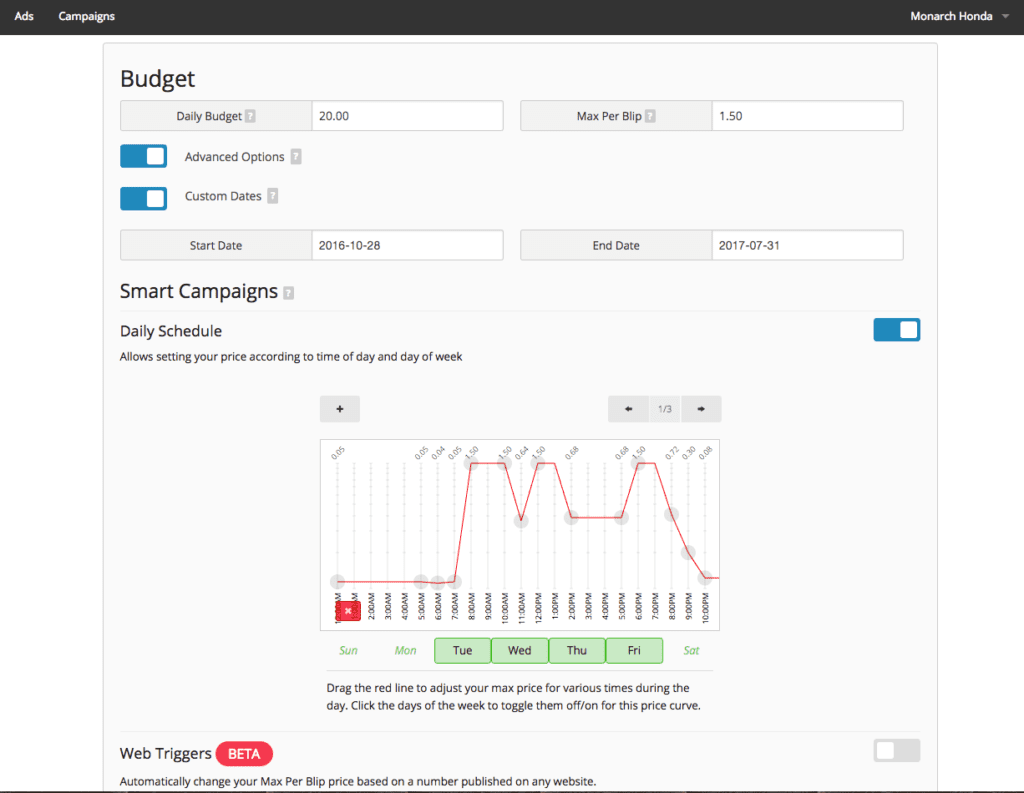
Task: Enable Sat for this price curve
Action: (x=691, y=650)
